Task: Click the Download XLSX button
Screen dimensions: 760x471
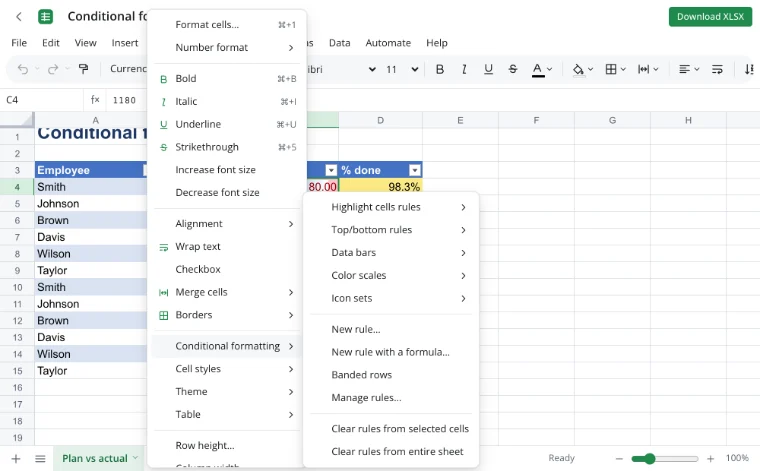Action: point(710,17)
